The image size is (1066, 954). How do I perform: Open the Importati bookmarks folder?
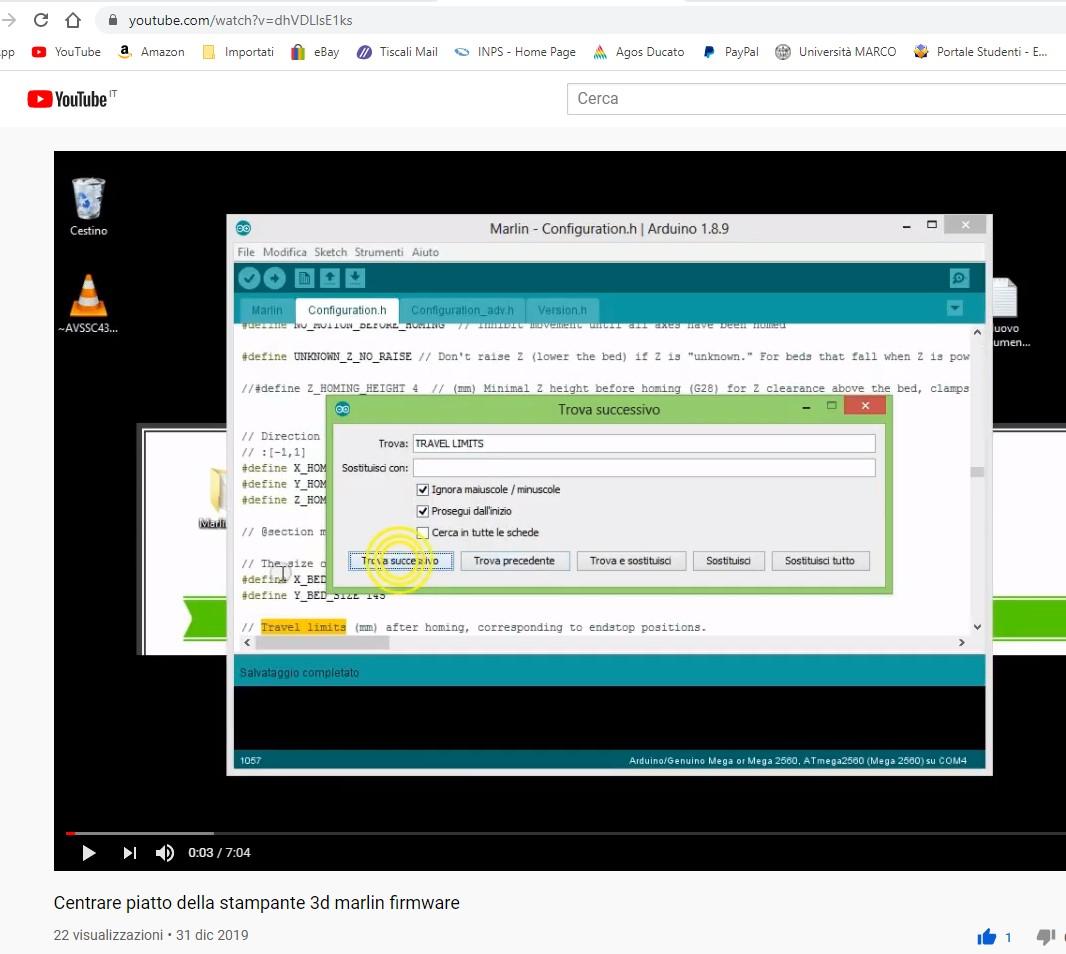(238, 52)
